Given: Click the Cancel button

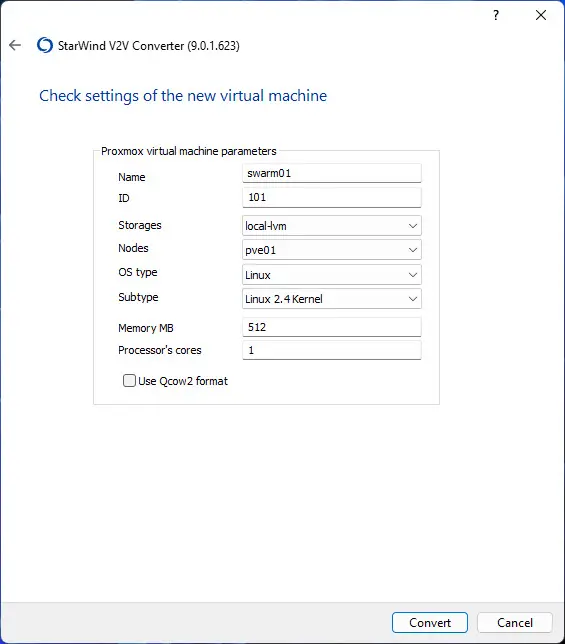Looking at the screenshot, I should (515, 623).
